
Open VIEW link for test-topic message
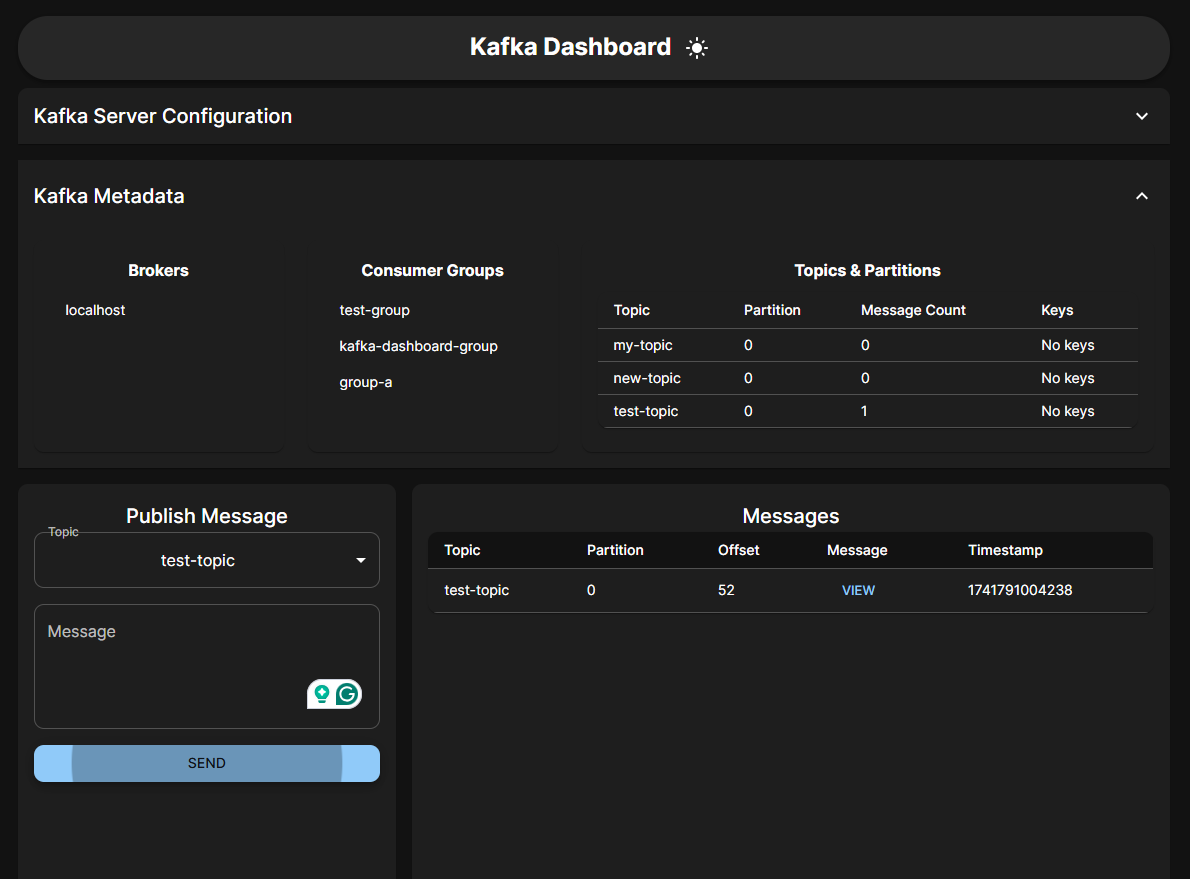858,591
